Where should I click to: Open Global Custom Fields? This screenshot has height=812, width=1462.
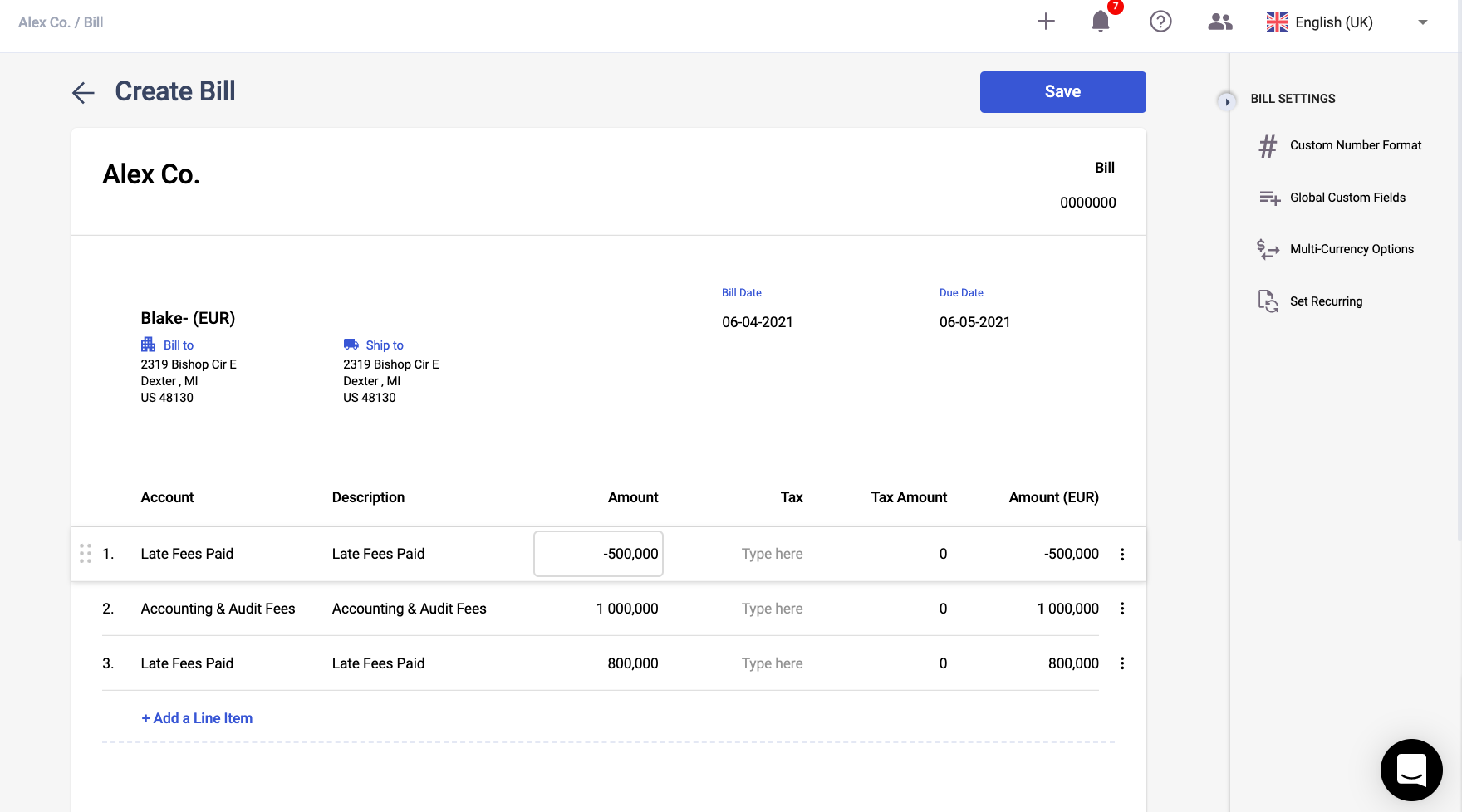click(1347, 198)
